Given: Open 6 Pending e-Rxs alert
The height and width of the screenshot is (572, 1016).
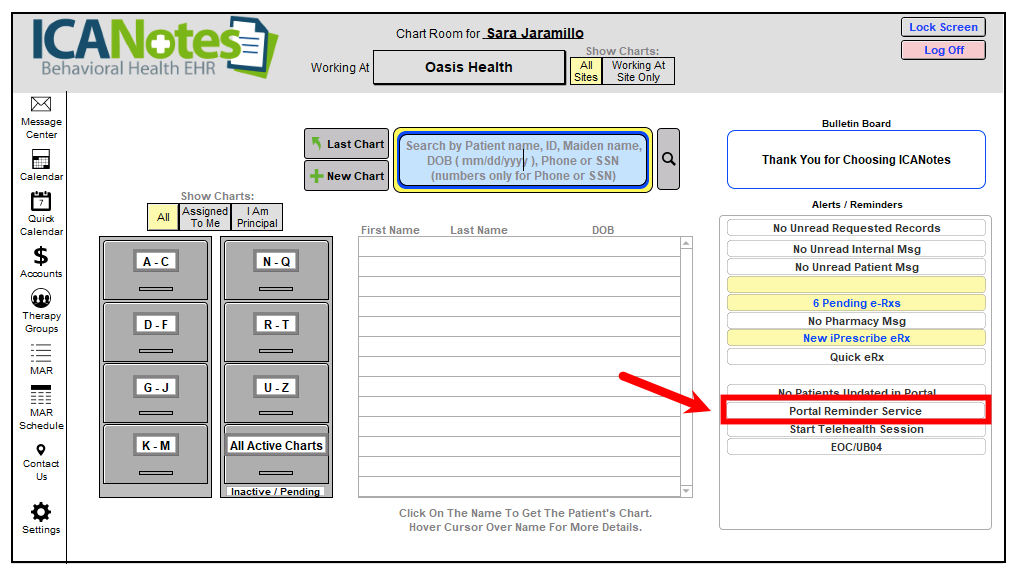Looking at the screenshot, I should click(856, 303).
